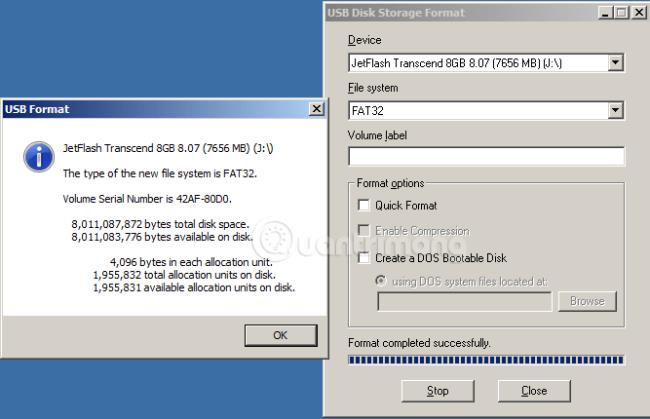
Task: Enable the Quick Format checkbox
Action: [x=363, y=205]
